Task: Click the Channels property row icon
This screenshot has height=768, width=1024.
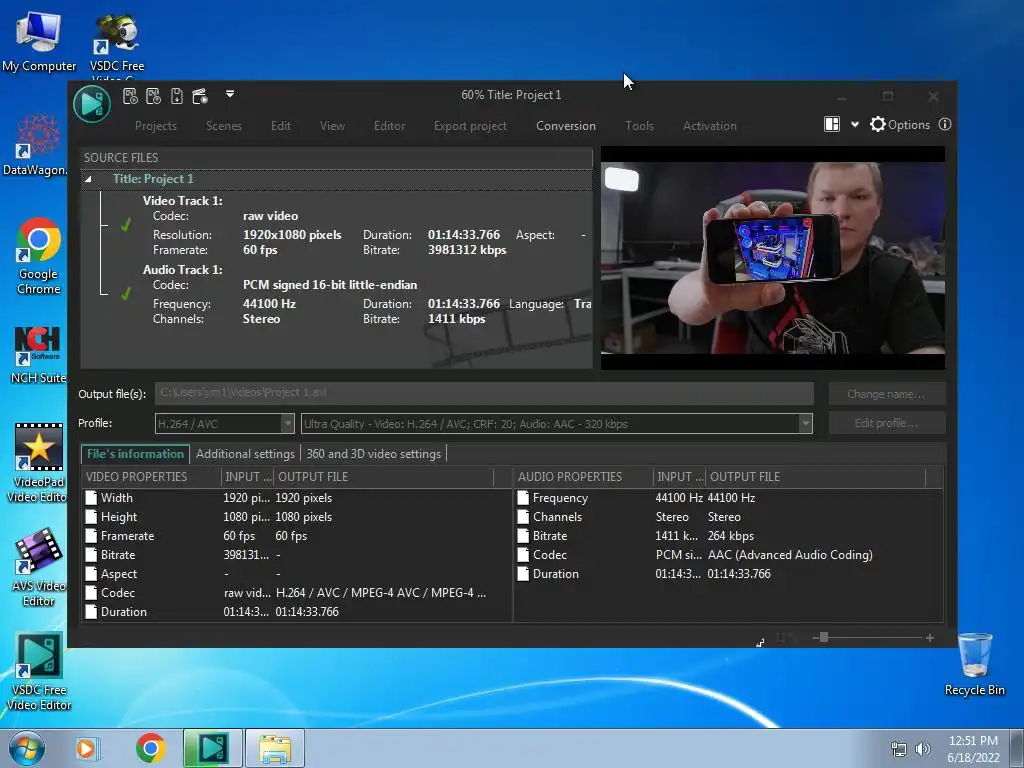Action: (x=523, y=517)
